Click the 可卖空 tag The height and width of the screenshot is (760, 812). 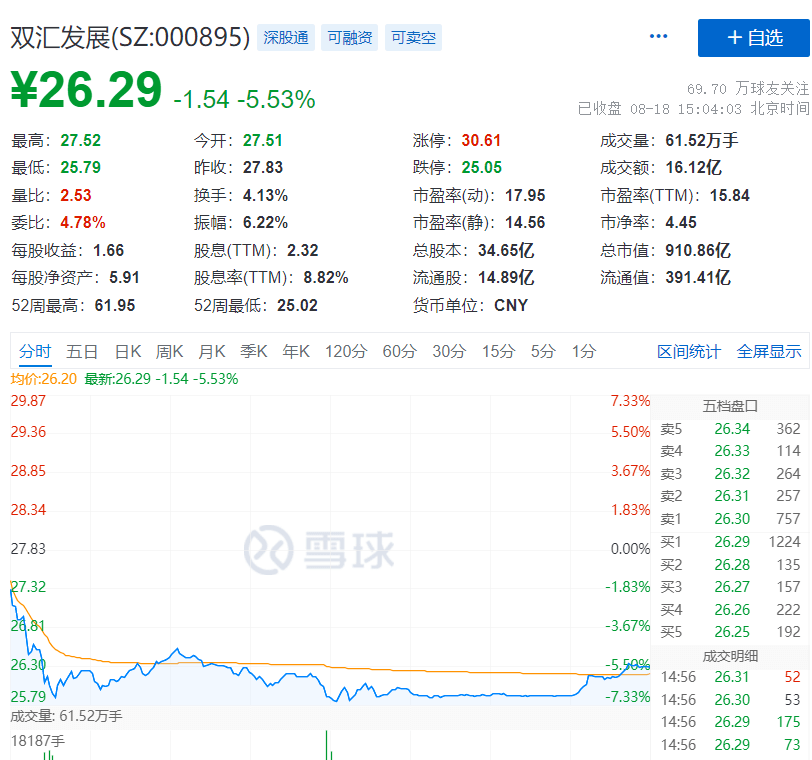pos(413,38)
